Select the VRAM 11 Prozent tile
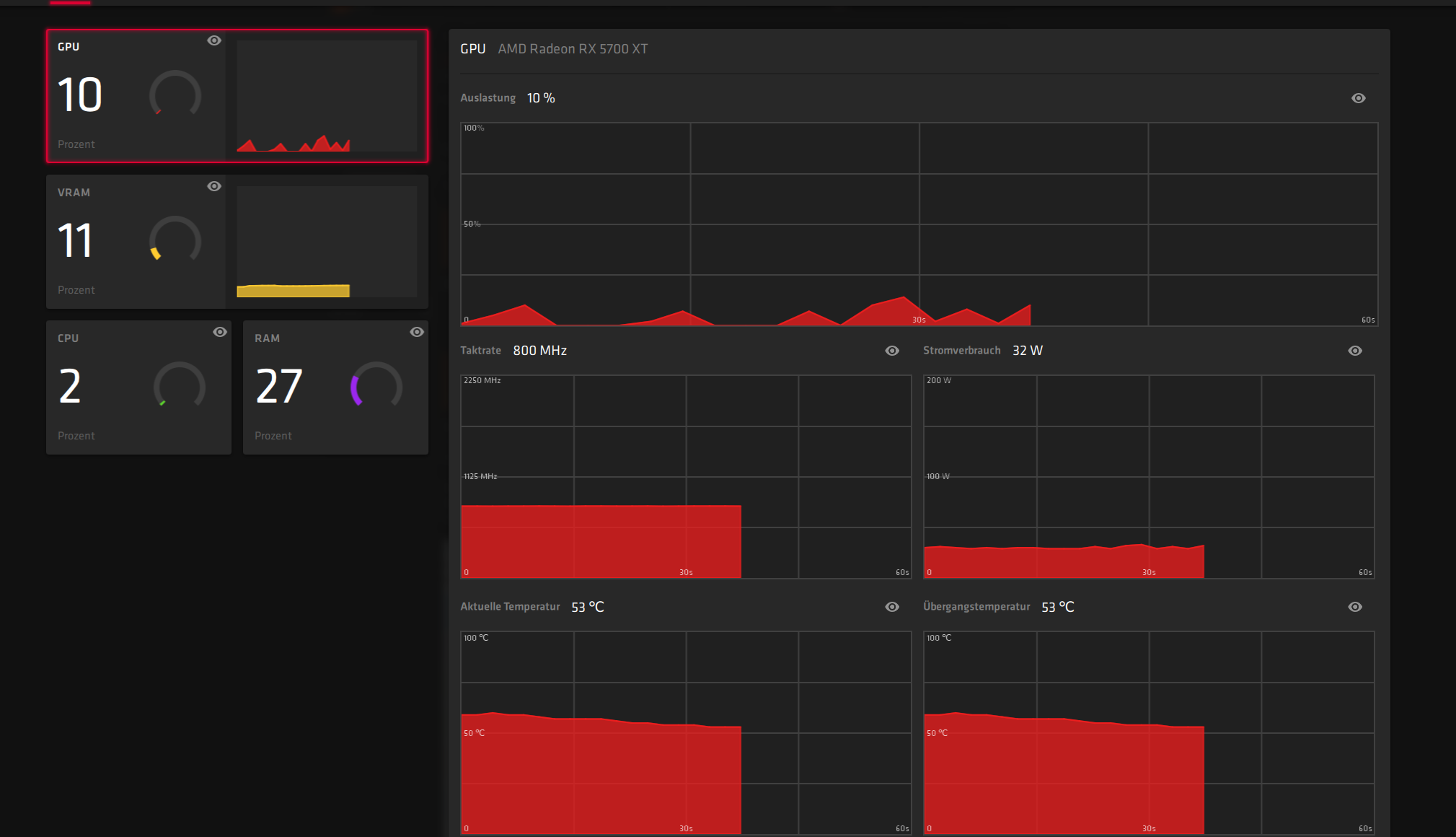The image size is (1456, 837). (x=237, y=242)
